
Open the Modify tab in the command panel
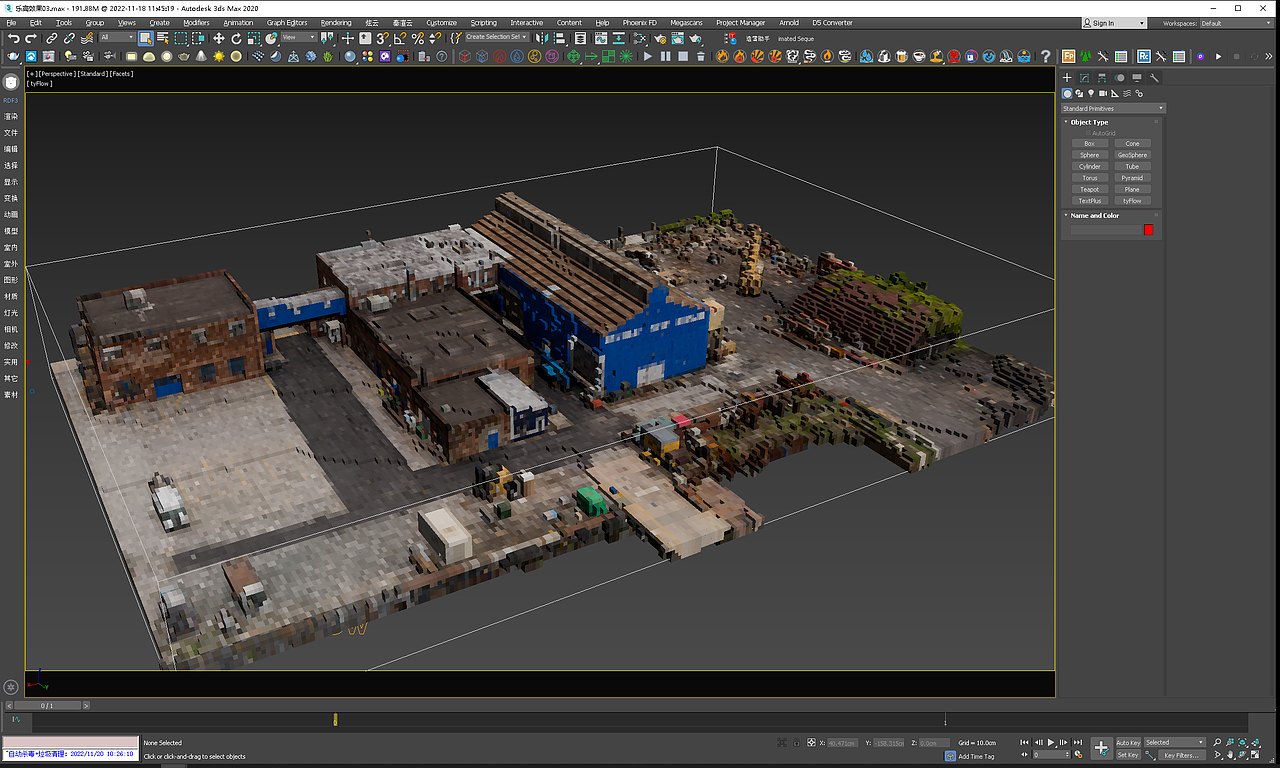coord(1084,78)
